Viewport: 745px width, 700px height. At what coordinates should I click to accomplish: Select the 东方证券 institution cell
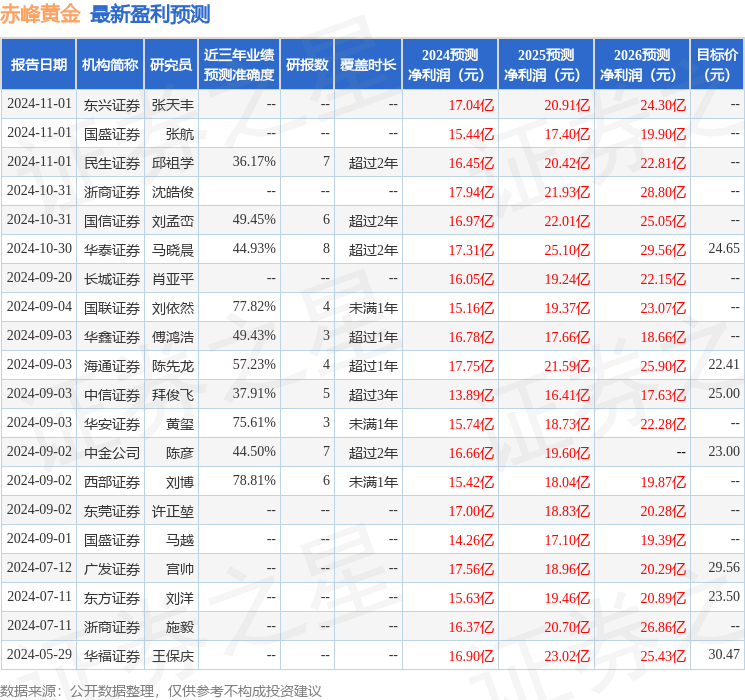pos(112,598)
